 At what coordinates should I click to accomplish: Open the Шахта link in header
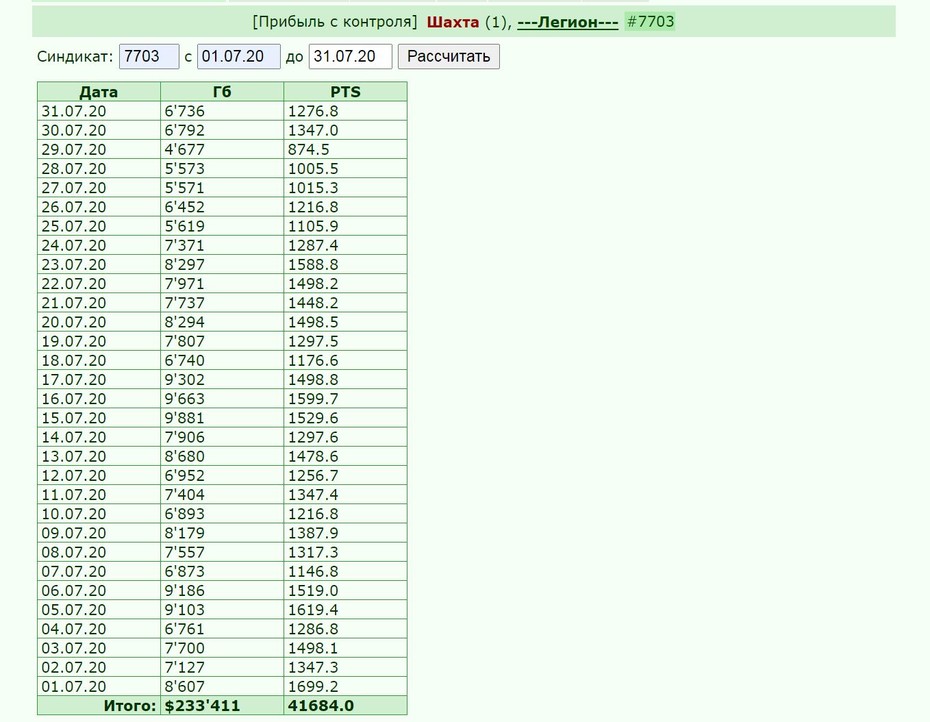coord(453,22)
